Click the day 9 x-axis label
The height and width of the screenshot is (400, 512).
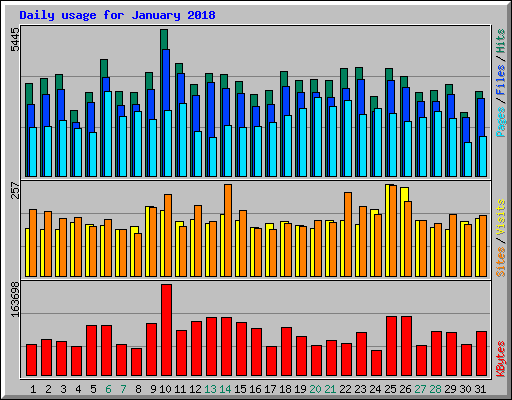point(153,389)
